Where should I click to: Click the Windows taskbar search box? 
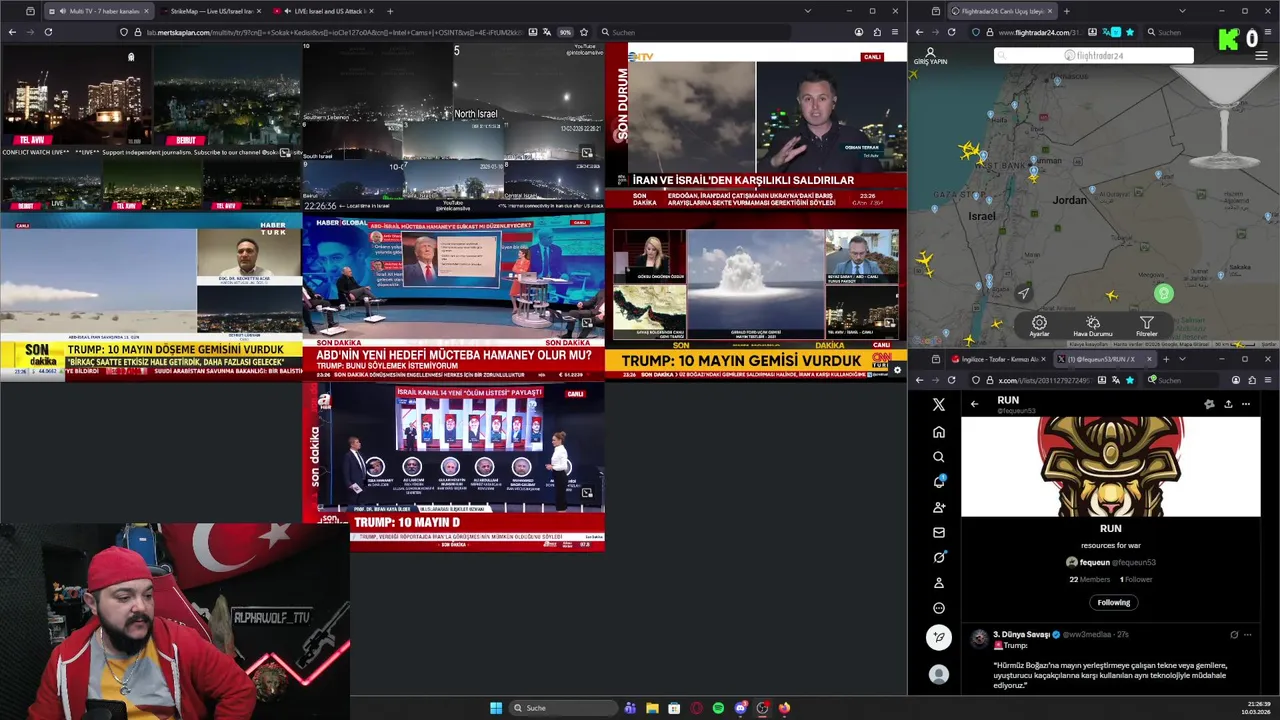(x=562, y=708)
